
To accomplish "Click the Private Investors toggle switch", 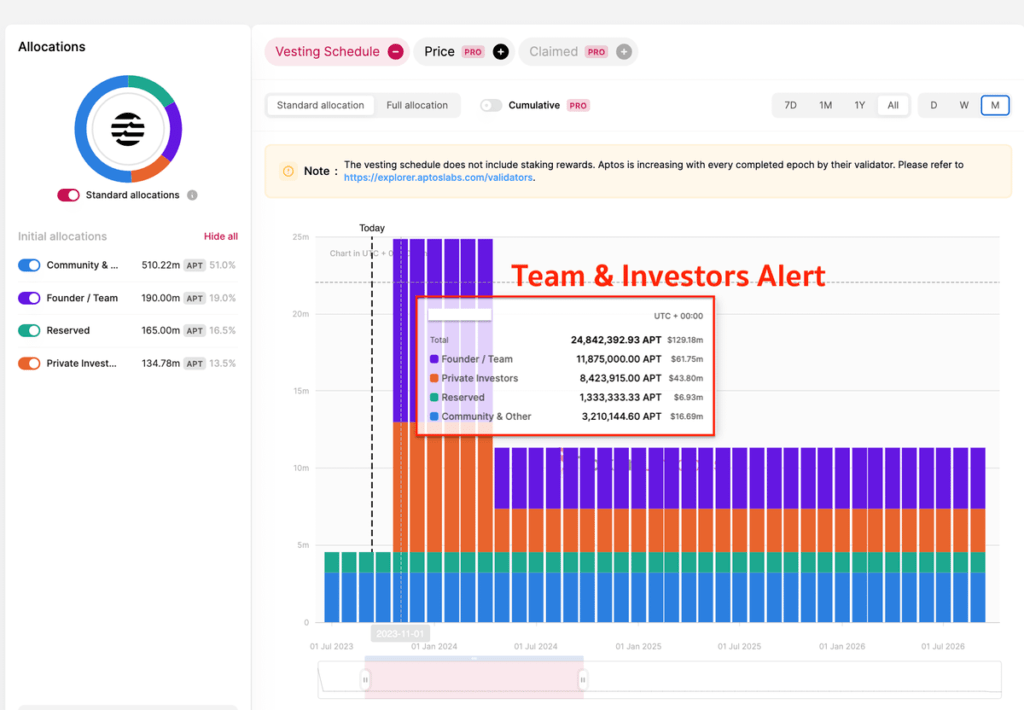I will (x=29, y=363).
